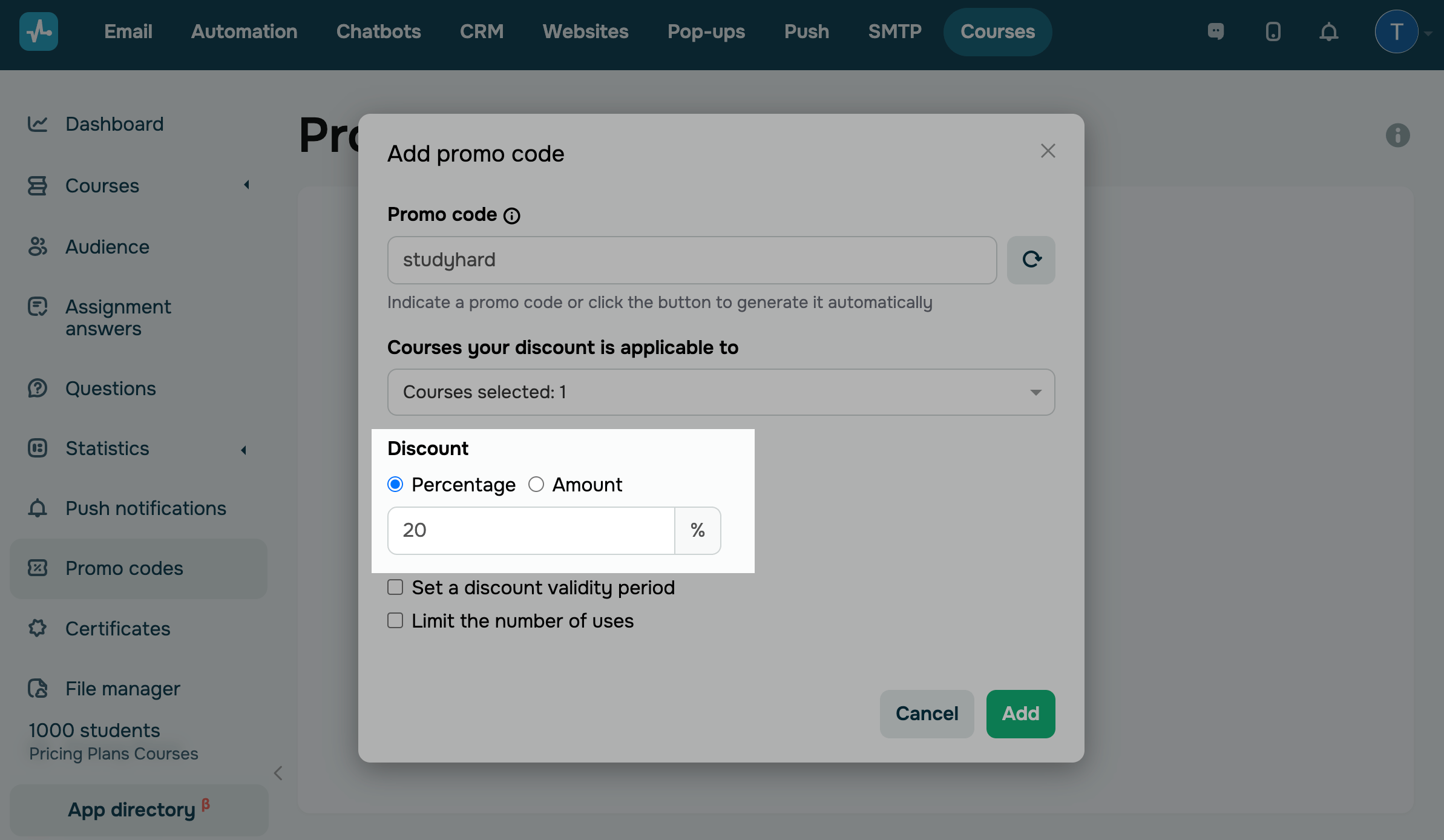Click the SendPulse logo icon

pos(39,31)
